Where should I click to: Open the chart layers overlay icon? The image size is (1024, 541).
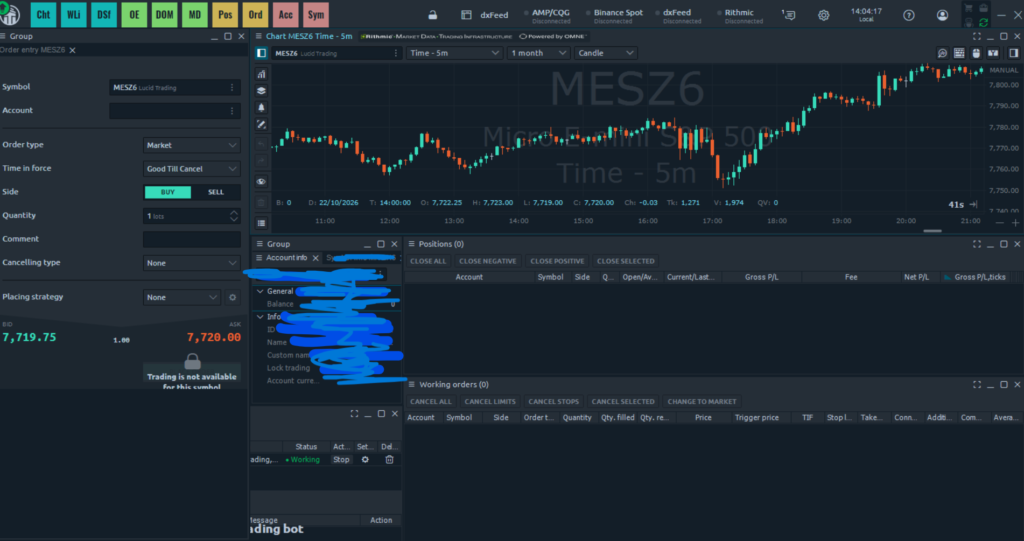coord(261,91)
